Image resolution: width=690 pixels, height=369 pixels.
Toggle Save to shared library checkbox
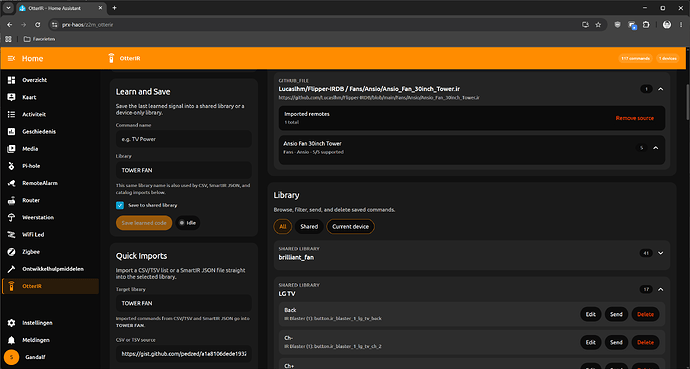[120, 205]
